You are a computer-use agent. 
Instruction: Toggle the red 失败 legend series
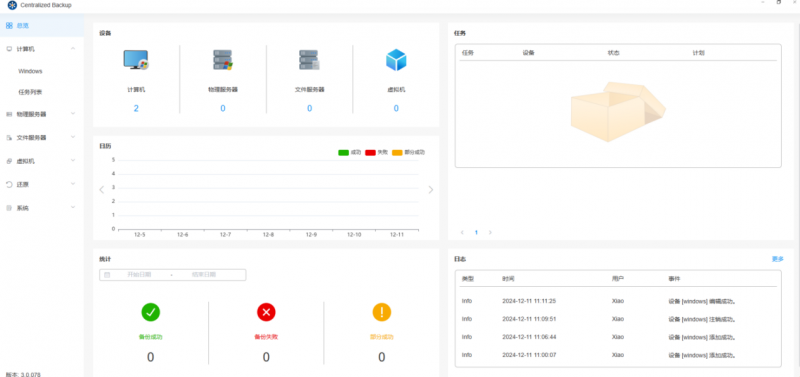377,152
